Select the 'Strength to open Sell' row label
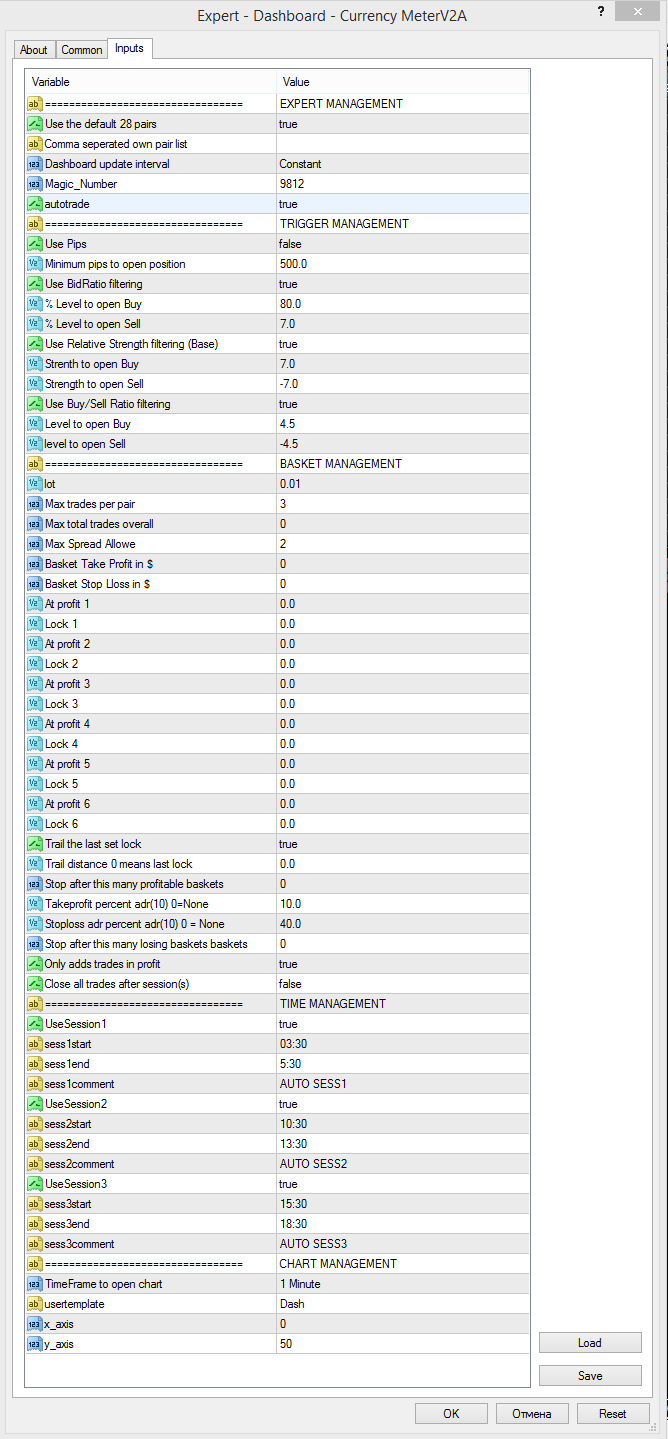Viewport: 668px width, 1439px height. pos(95,384)
